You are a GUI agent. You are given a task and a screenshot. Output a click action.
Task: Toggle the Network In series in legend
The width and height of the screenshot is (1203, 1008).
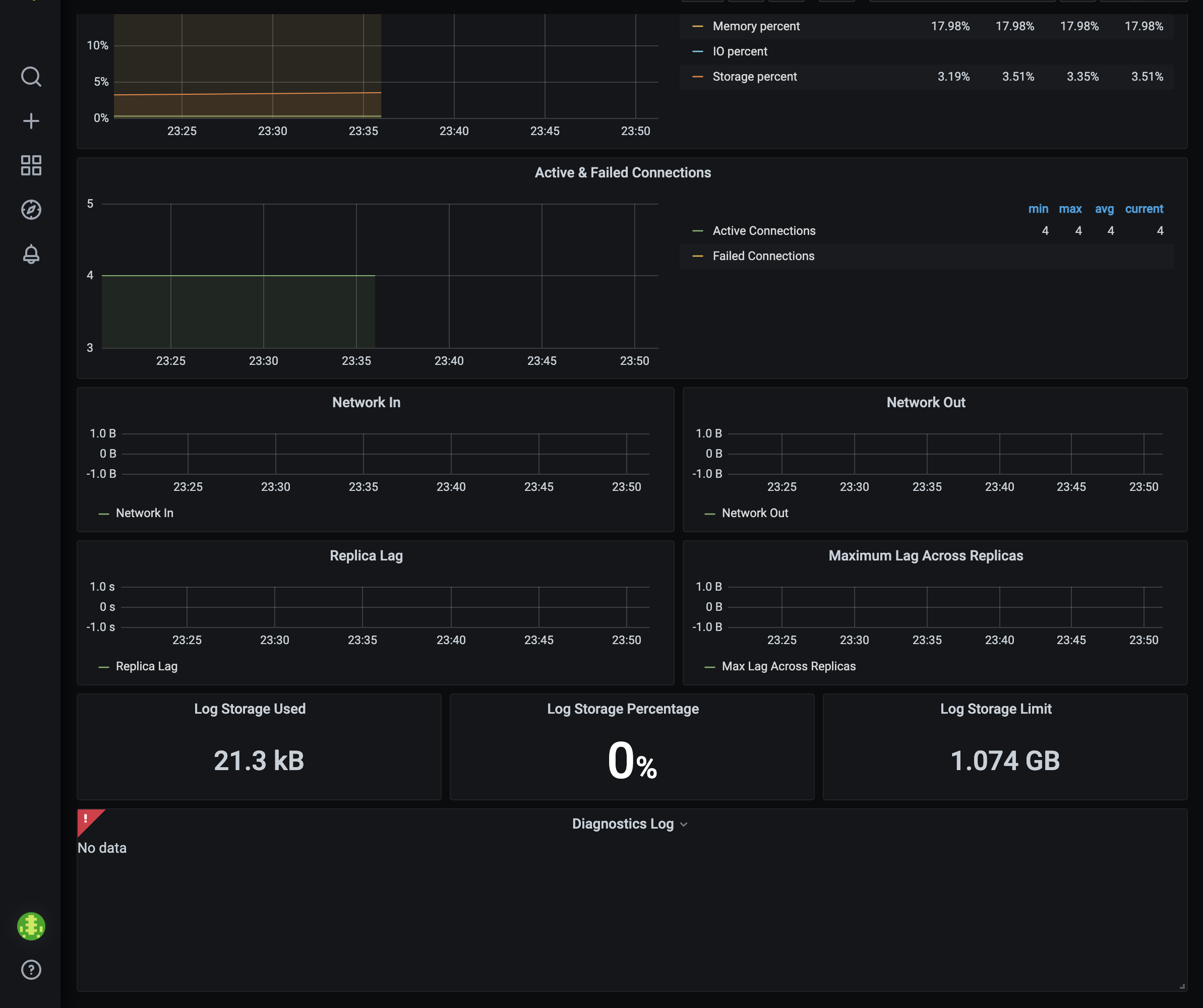[144, 513]
